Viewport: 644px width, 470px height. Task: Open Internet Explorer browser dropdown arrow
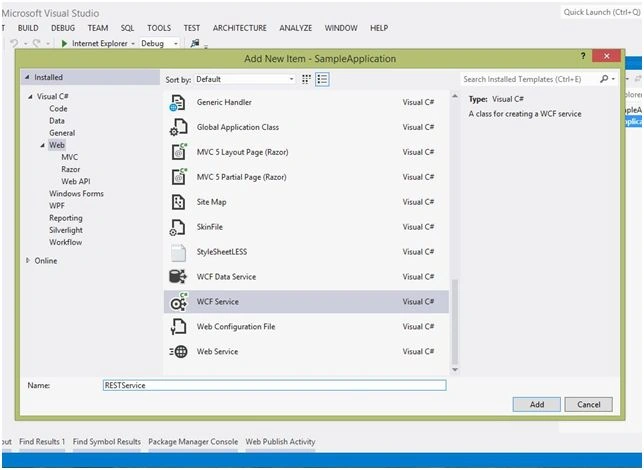pos(133,44)
